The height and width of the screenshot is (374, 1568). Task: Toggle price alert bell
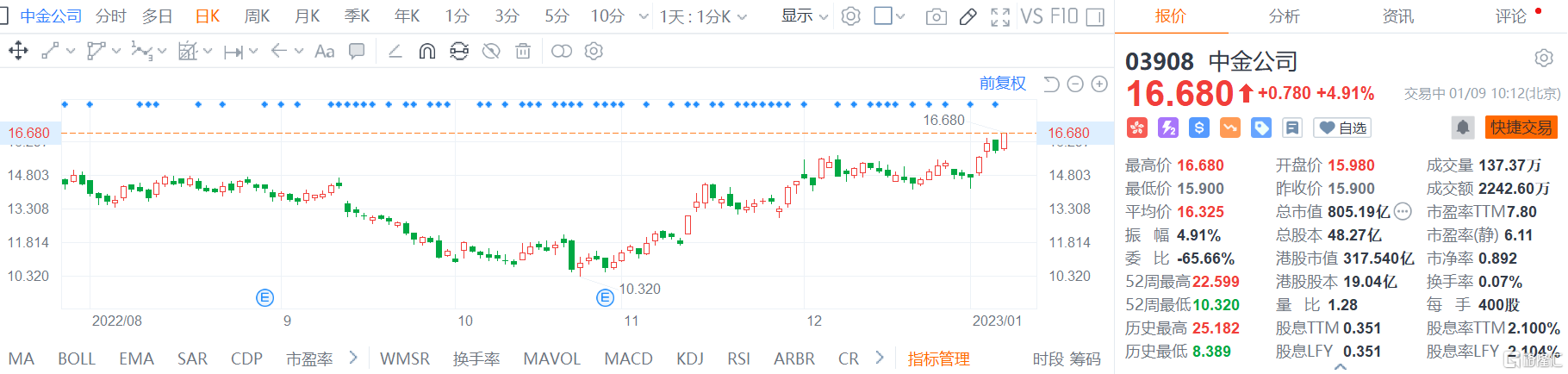[x=1463, y=128]
